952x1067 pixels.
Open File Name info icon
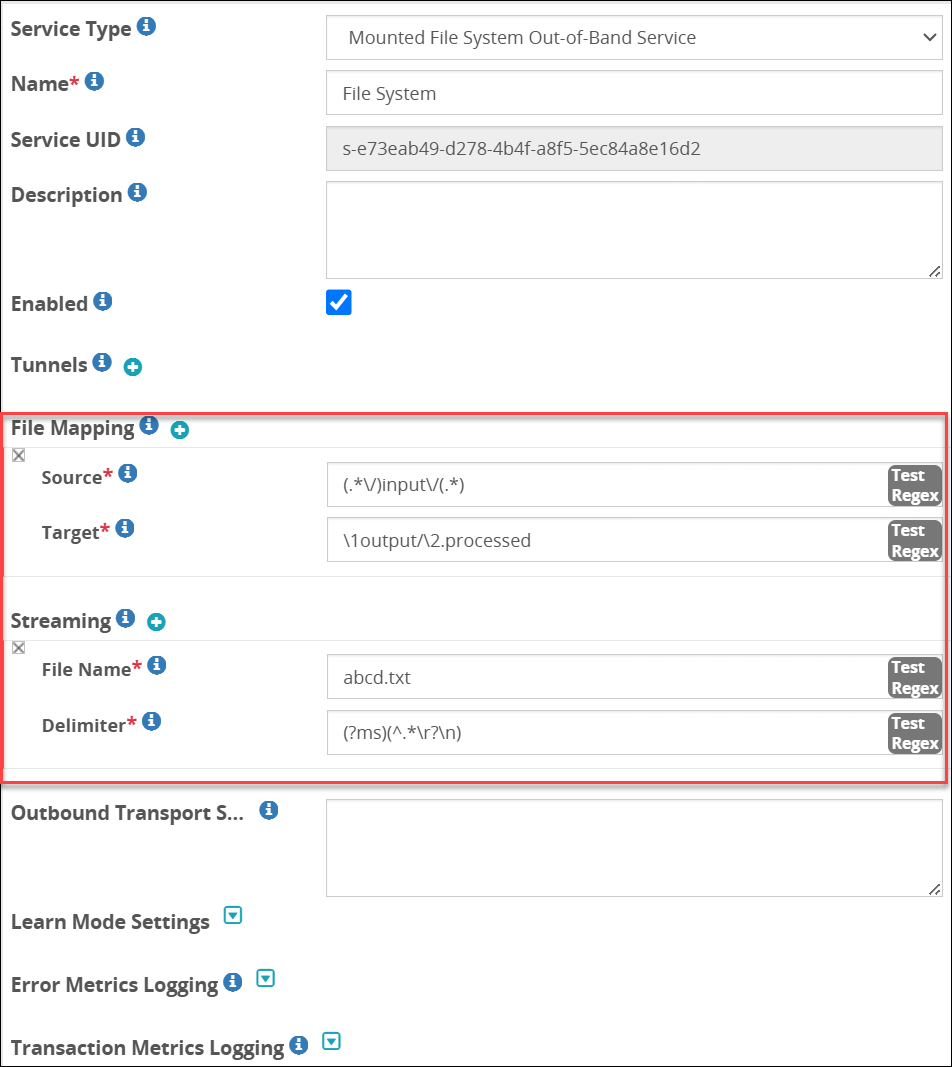157,666
